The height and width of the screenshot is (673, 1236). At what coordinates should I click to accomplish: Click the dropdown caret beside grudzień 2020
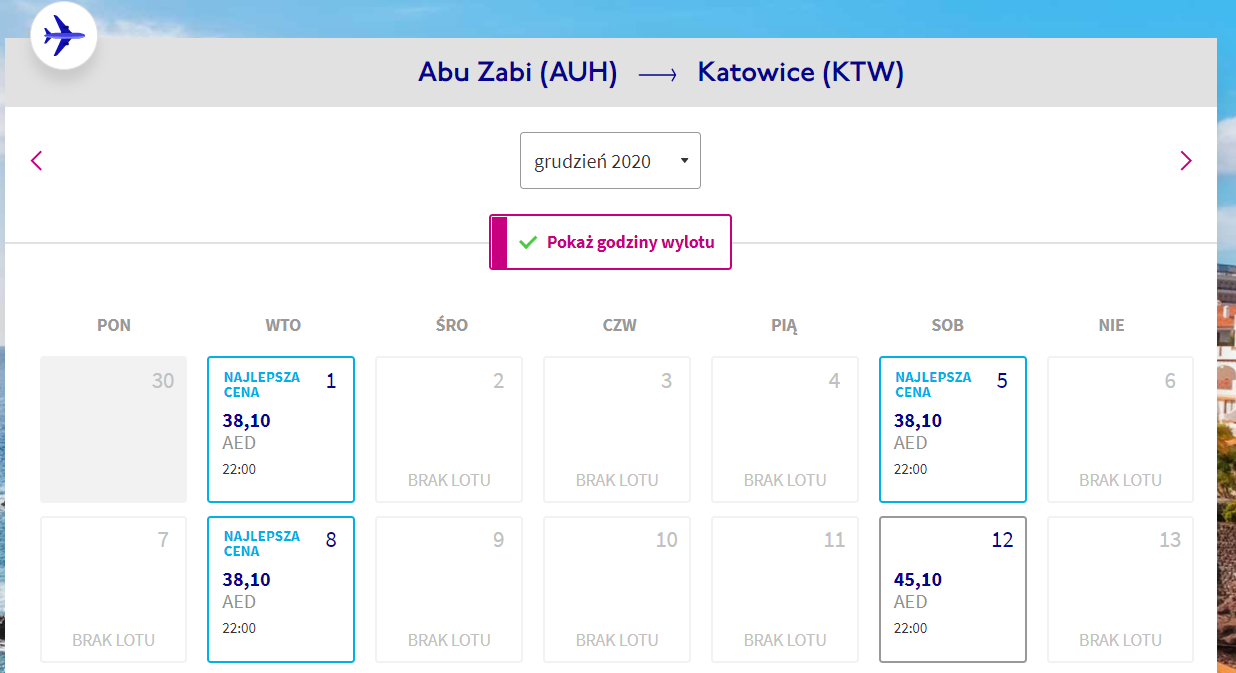click(684, 160)
